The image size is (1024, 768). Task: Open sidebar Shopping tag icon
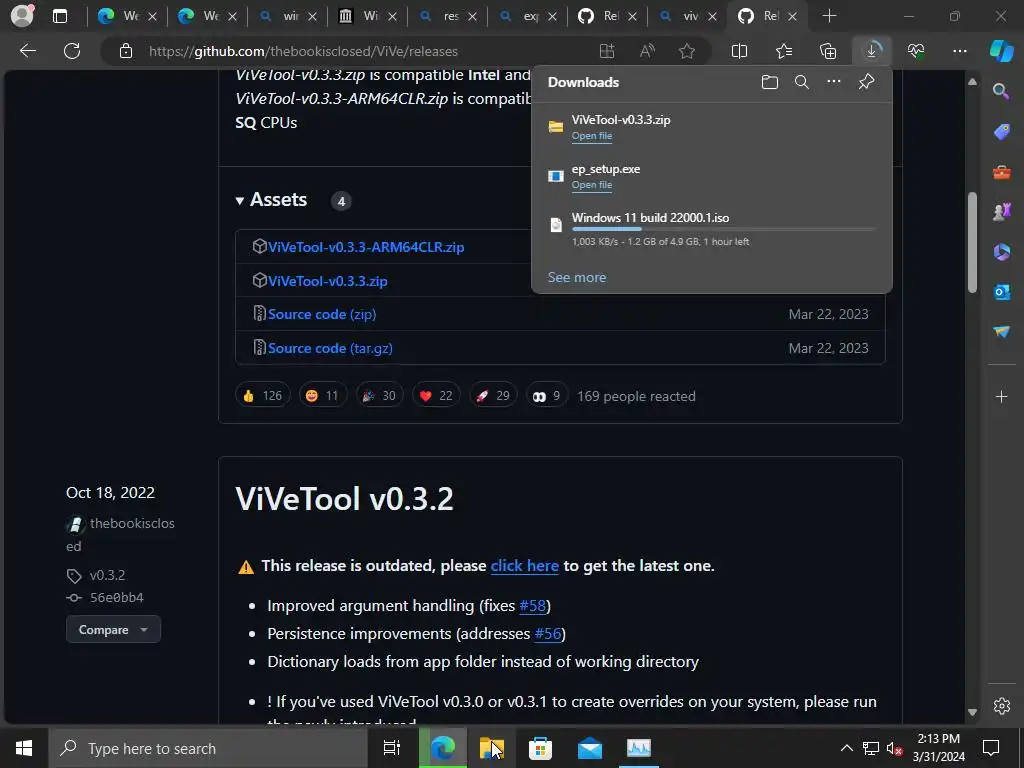point(1001,132)
